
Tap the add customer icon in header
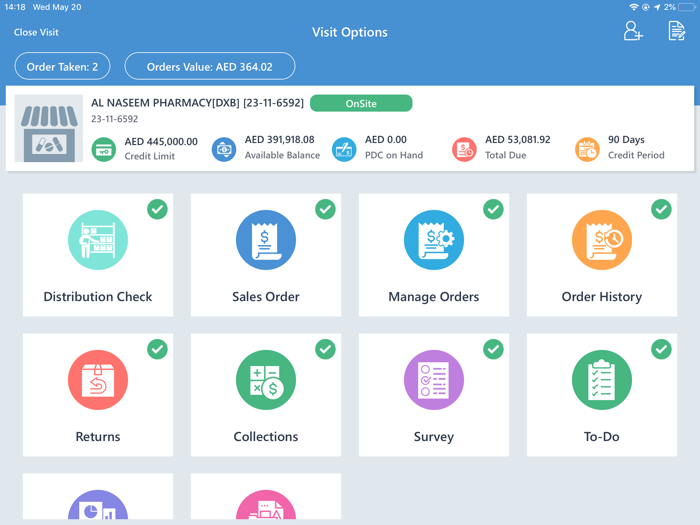(633, 31)
